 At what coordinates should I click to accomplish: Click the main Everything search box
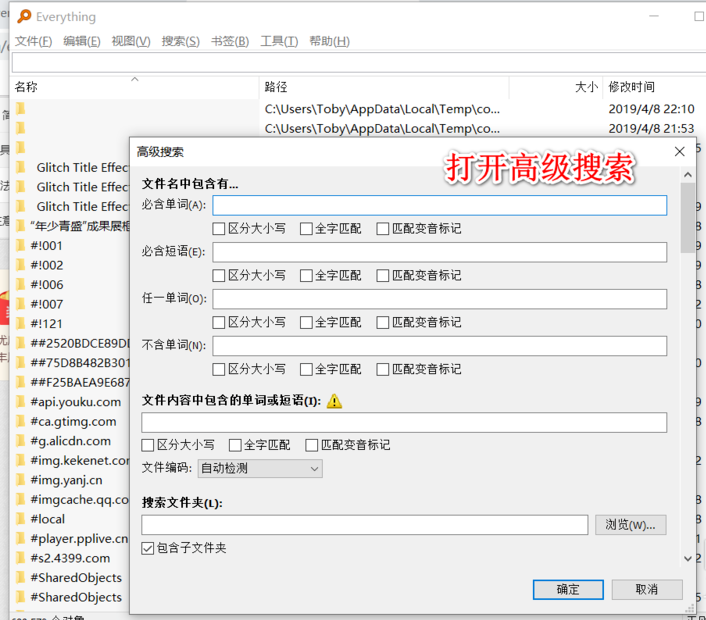tap(359, 62)
